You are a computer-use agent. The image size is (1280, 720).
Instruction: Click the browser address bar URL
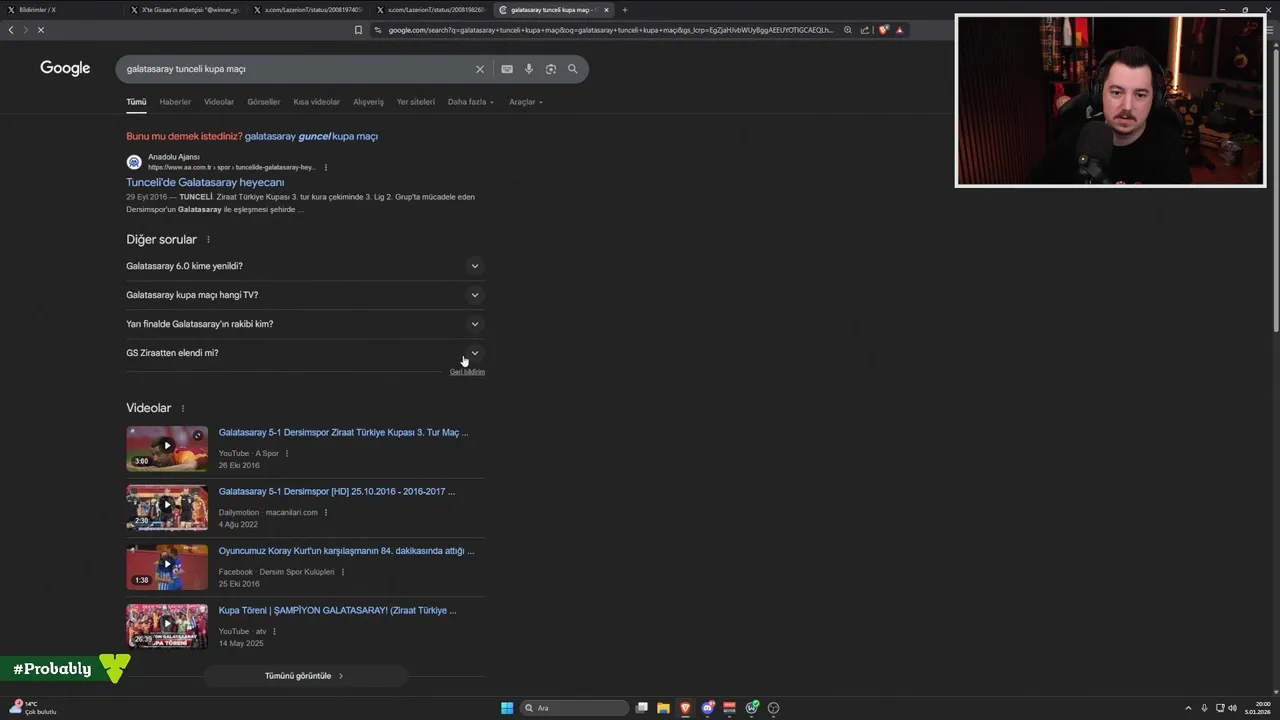[610, 30]
